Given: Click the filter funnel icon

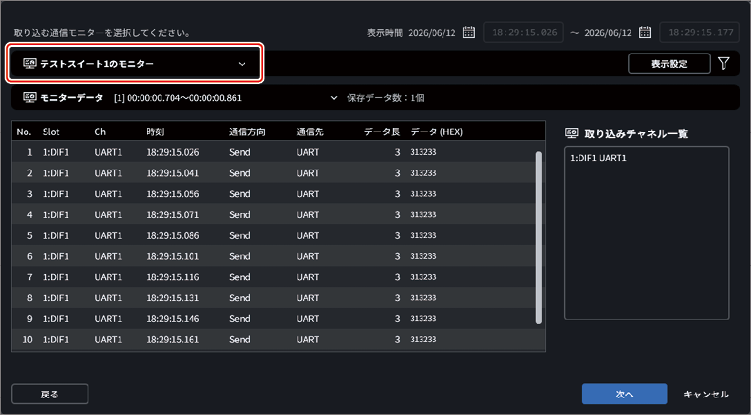Looking at the screenshot, I should 724,63.
